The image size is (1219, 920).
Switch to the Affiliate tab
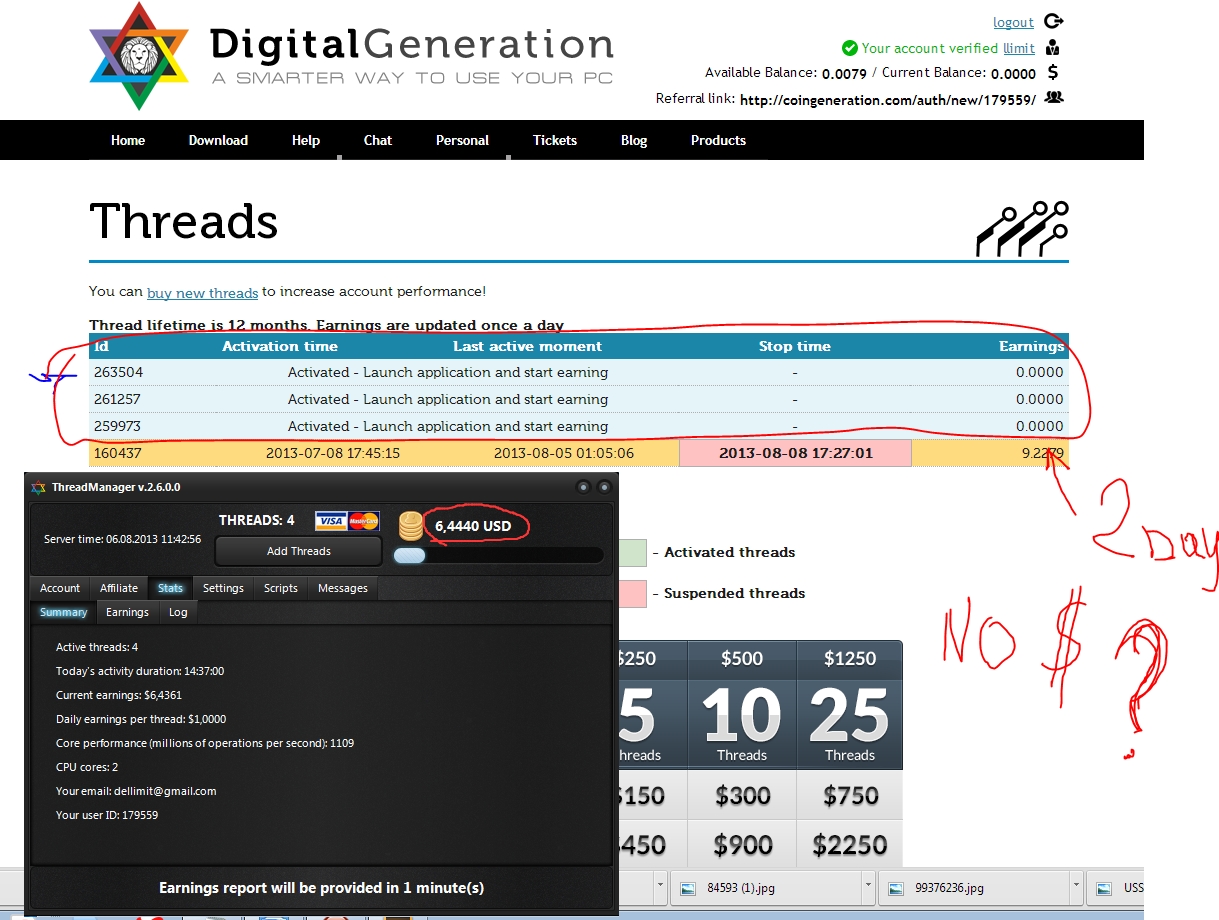[x=119, y=588]
